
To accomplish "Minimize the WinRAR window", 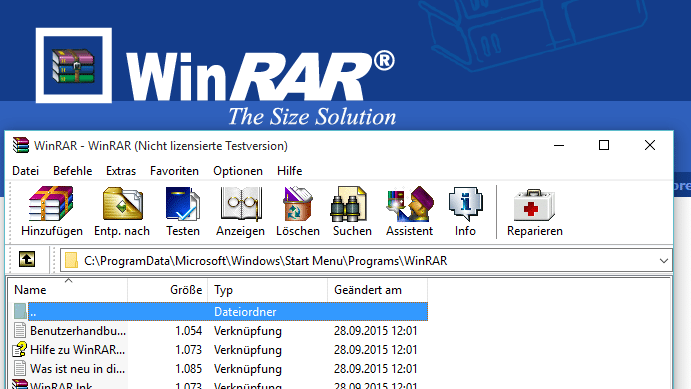I will tap(559, 145).
